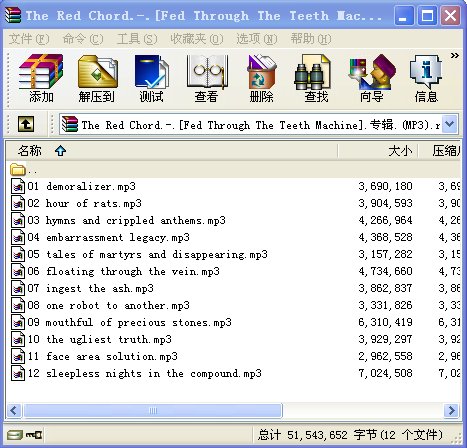Click the horizontal scrollbar thumb
The height and width of the screenshot is (448, 467).
tap(153, 410)
